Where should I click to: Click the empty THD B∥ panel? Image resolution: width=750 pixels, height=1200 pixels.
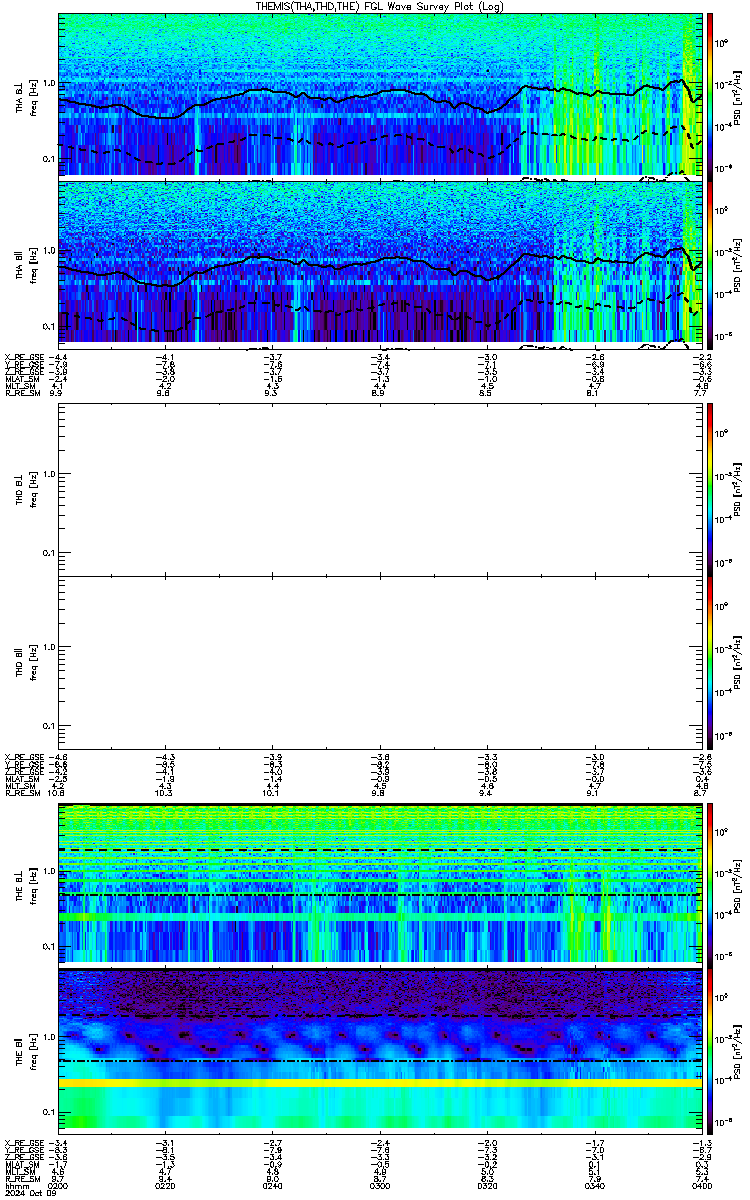pos(379,662)
